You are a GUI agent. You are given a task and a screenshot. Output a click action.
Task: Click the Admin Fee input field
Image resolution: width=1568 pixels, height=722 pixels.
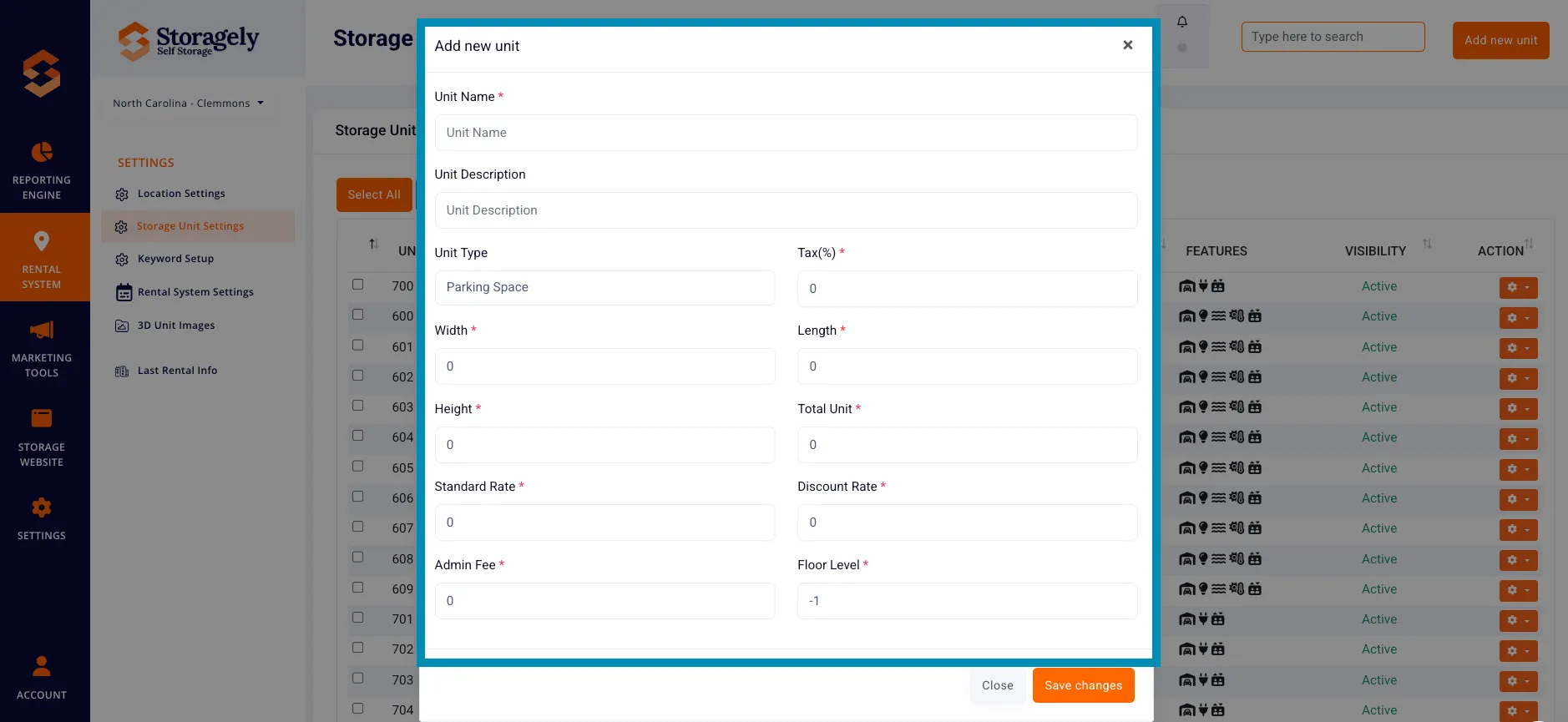[604, 601]
